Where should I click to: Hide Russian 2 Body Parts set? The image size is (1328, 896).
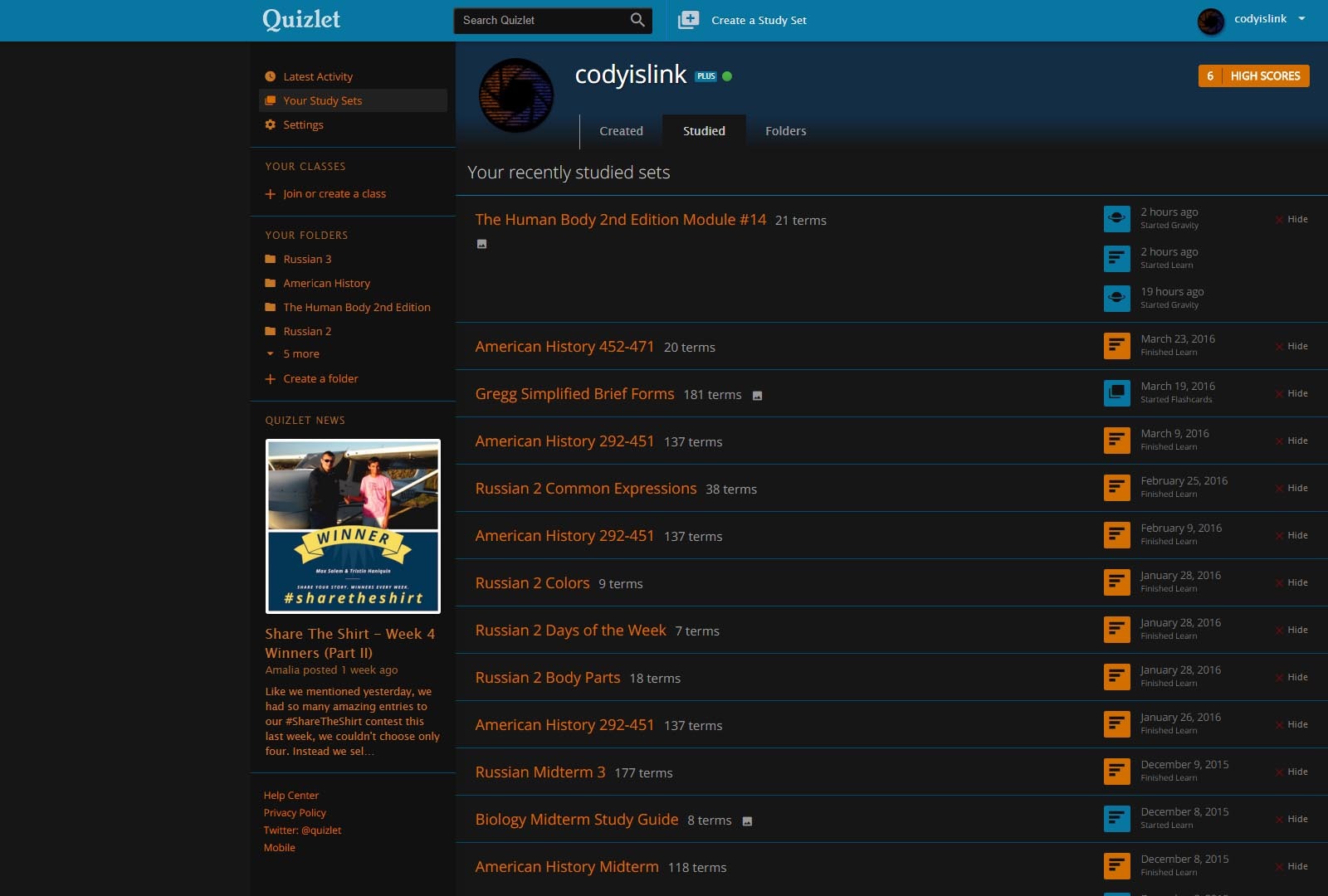point(1291,677)
